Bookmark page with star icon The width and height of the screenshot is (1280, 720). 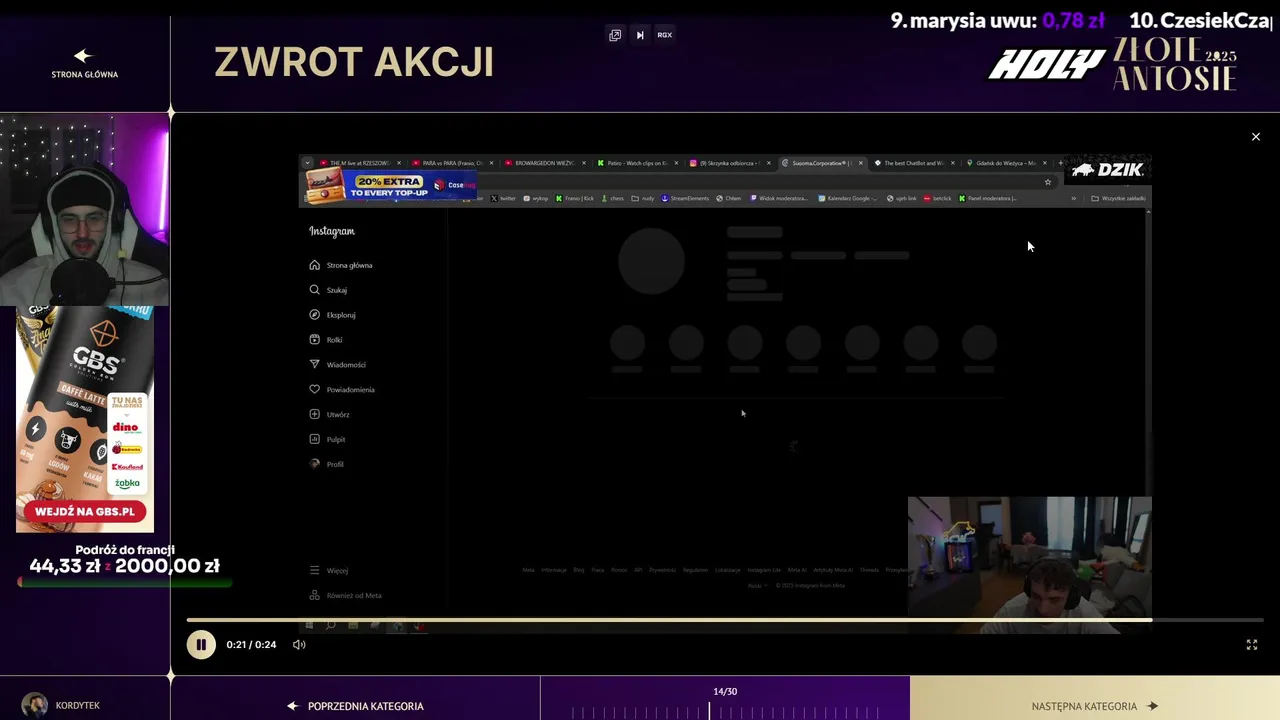click(x=1048, y=182)
